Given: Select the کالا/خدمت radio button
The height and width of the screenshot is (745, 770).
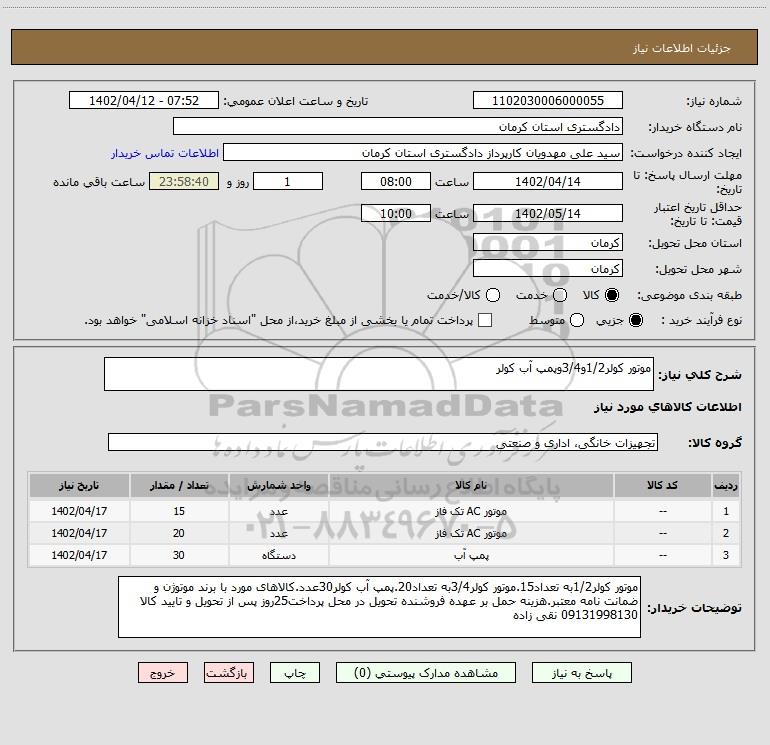Looking at the screenshot, I should 493,295.
